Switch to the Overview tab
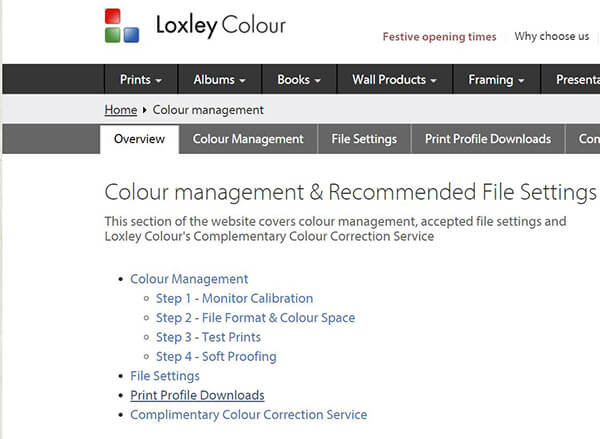The image size is (600, 439). [x=139, y=139]
